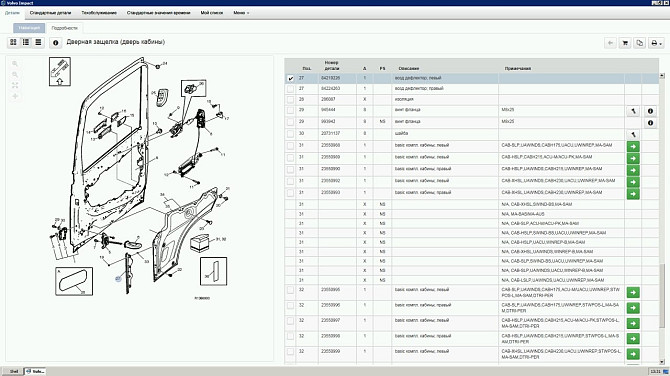Click the Навигация button

click(x=29, y=28)
